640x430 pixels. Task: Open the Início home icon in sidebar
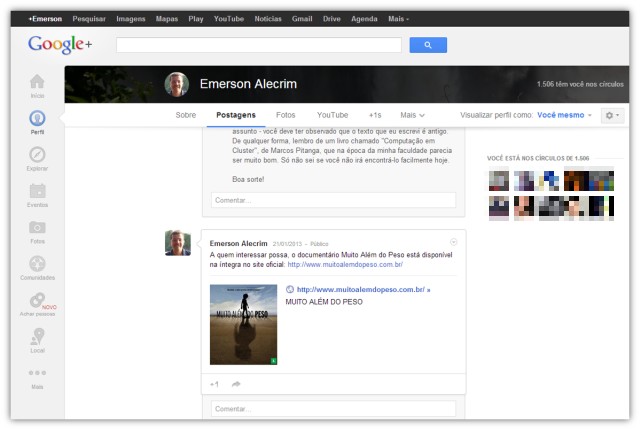point(37,82)
